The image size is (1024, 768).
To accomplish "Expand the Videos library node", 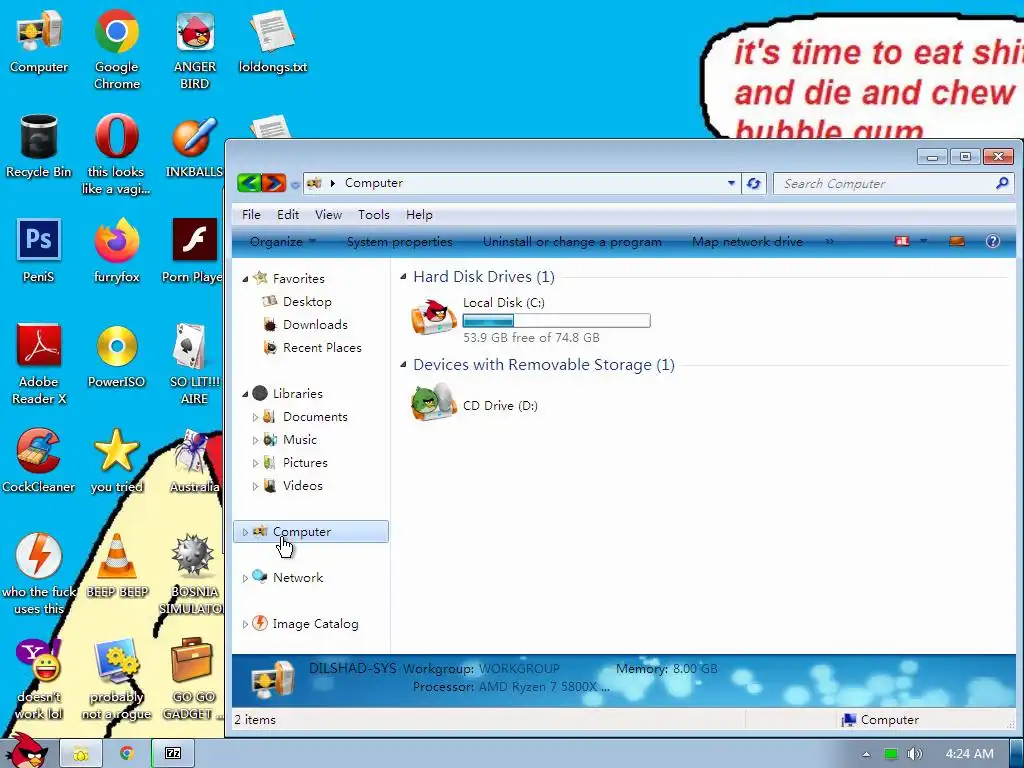I will [x=255, y=486].
